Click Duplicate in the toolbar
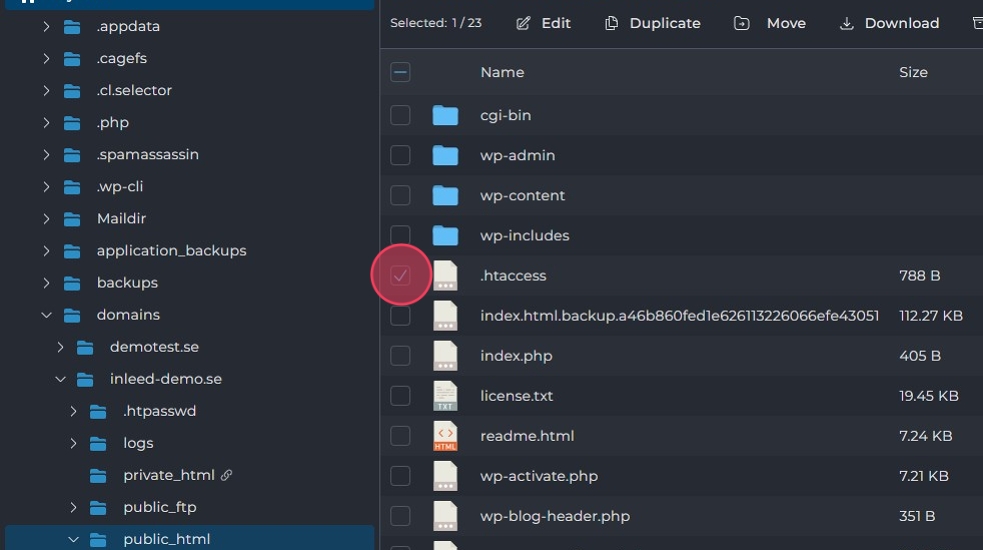This screenshot has width=983, height=550. click(x=652, y=23)
